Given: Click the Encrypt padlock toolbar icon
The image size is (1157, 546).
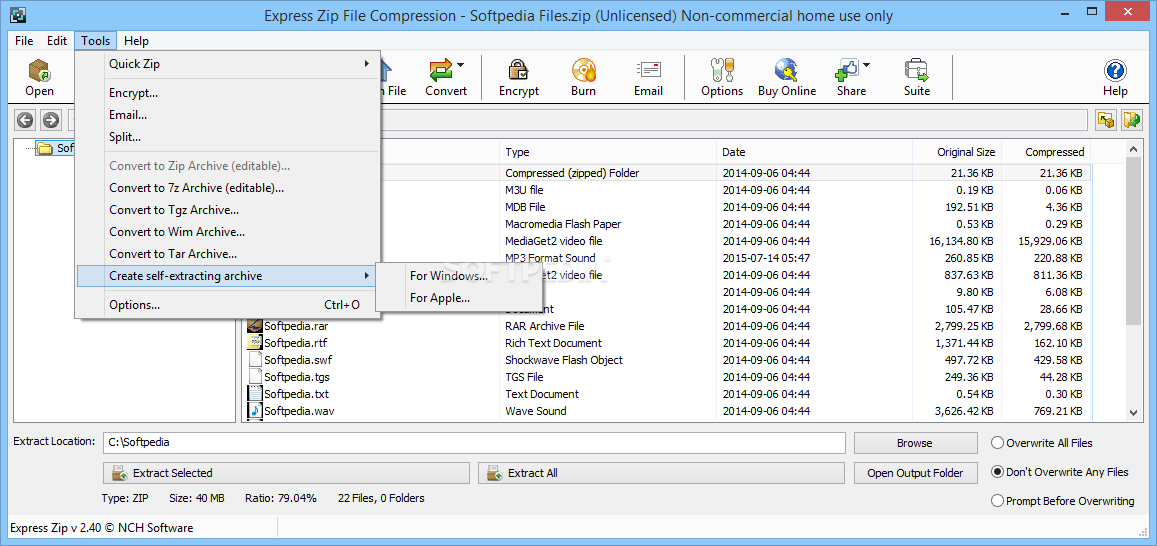Looking at the screenshot, I should coord(519,77).
